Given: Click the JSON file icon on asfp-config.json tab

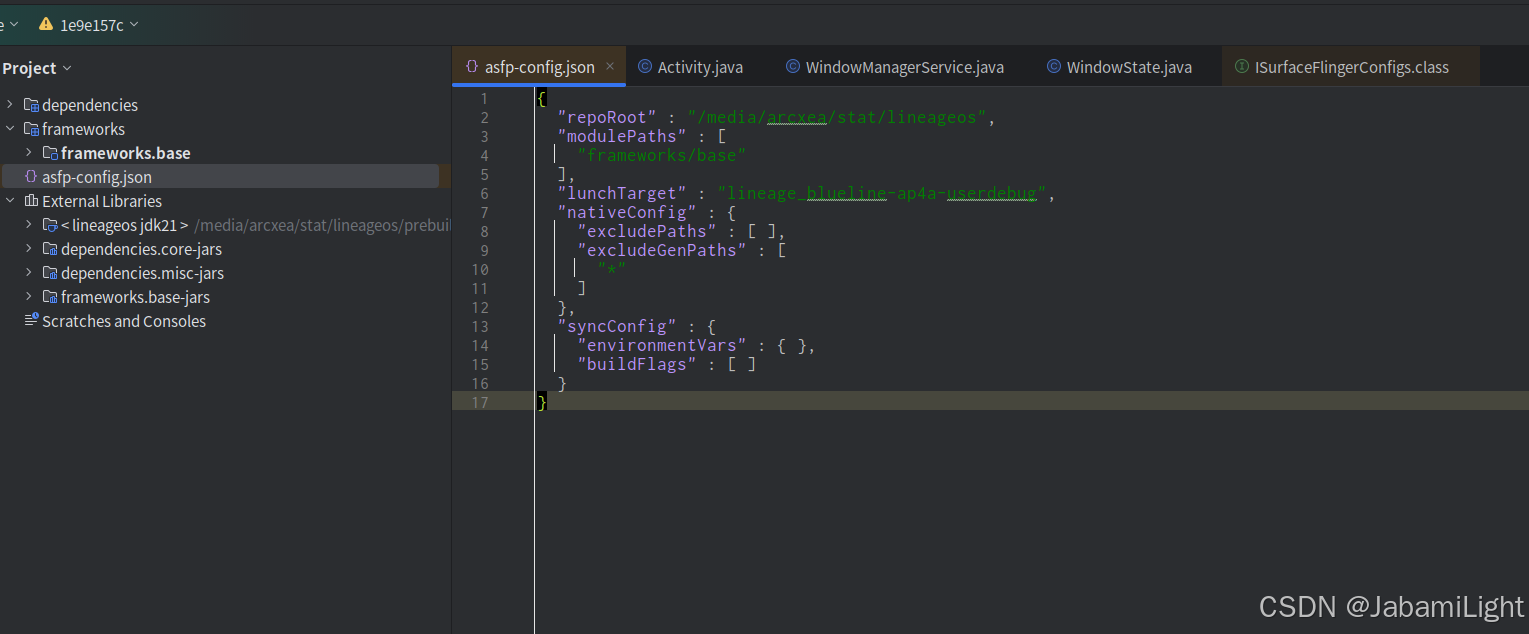Looking at the screenshot, I should (x=471, y=67).
